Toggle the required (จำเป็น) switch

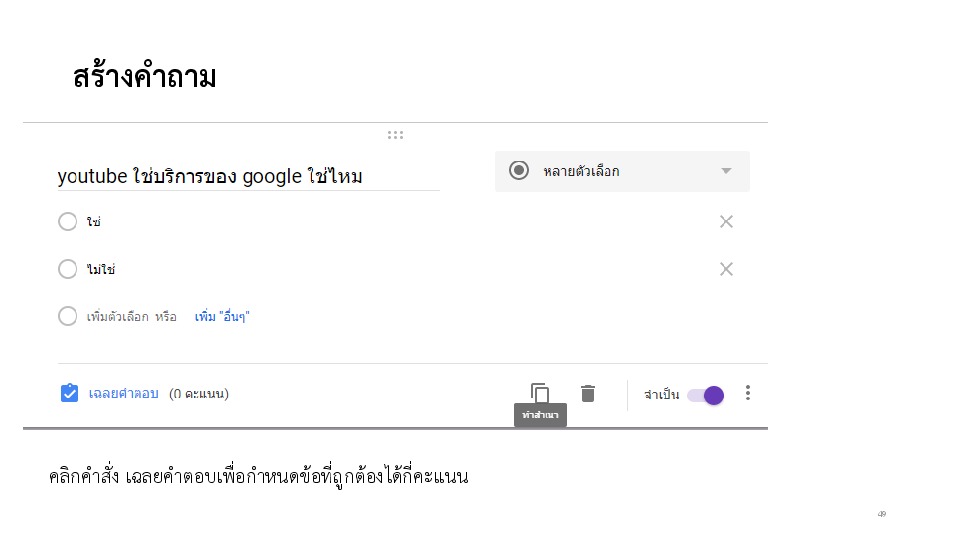point(706,396)
